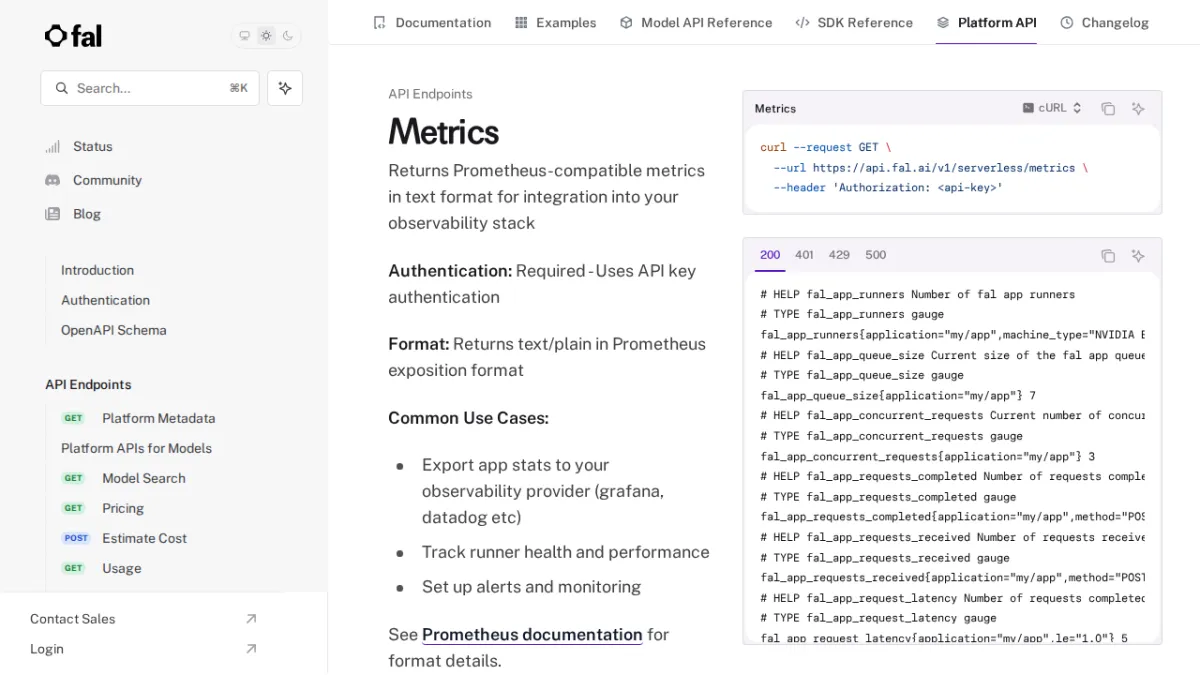Open the Search field
This screenshot has height=675, width=1200.
(x=150, y=88)
